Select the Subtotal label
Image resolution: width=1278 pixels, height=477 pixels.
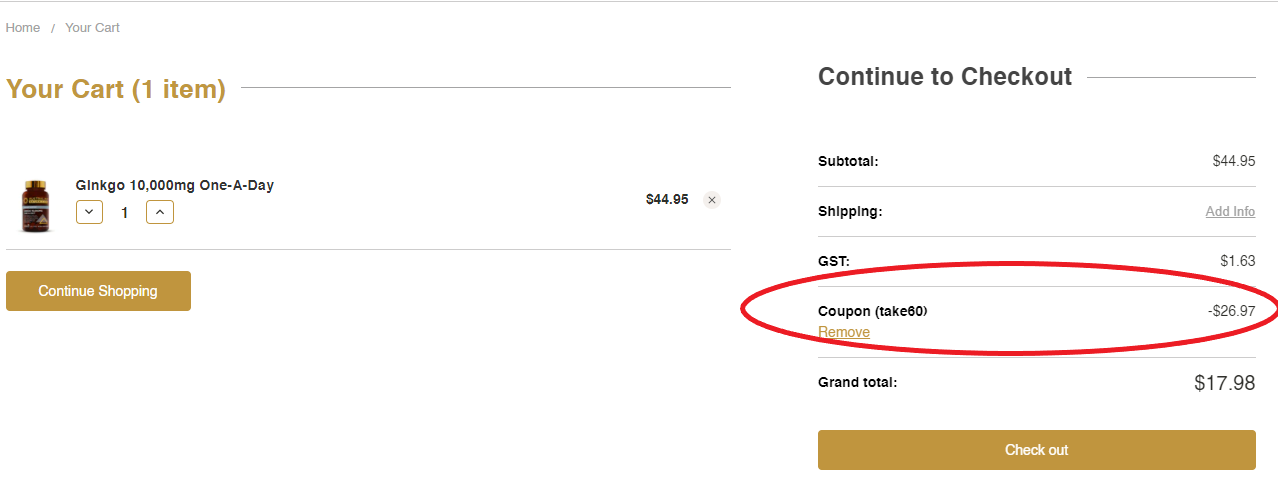(848, 161)
